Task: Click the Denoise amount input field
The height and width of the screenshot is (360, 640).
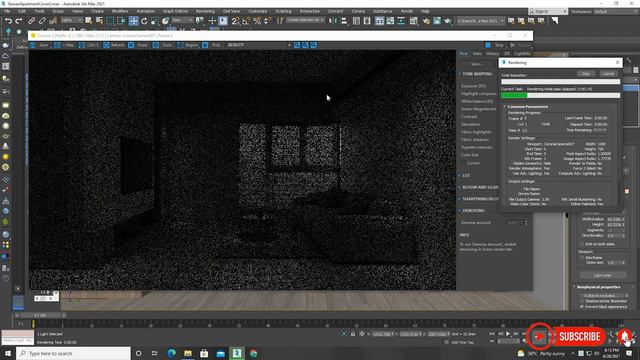Action: pos(514,223)
